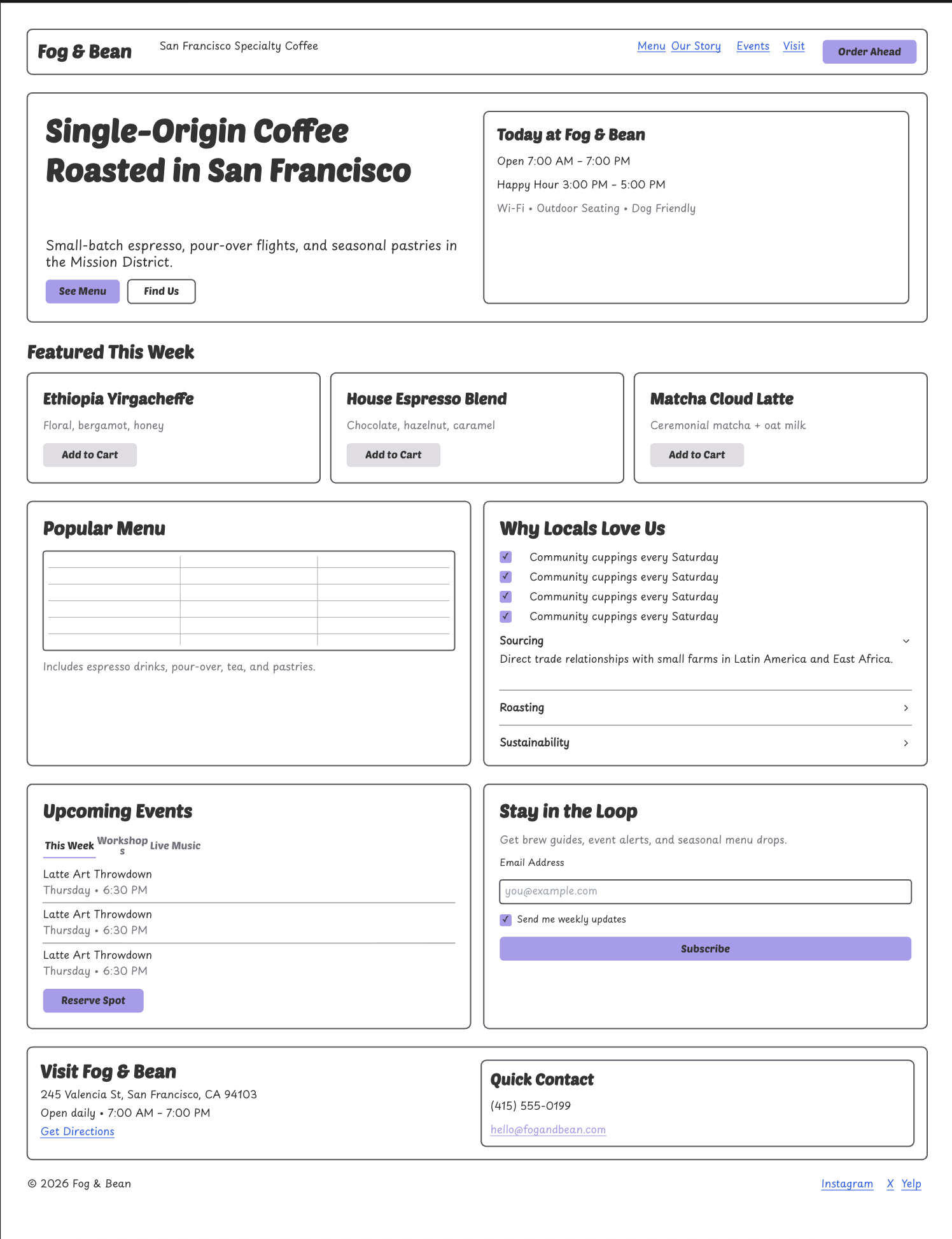Click the Order Ahead button
The image size is (952, 1239).
coord(869,52)
